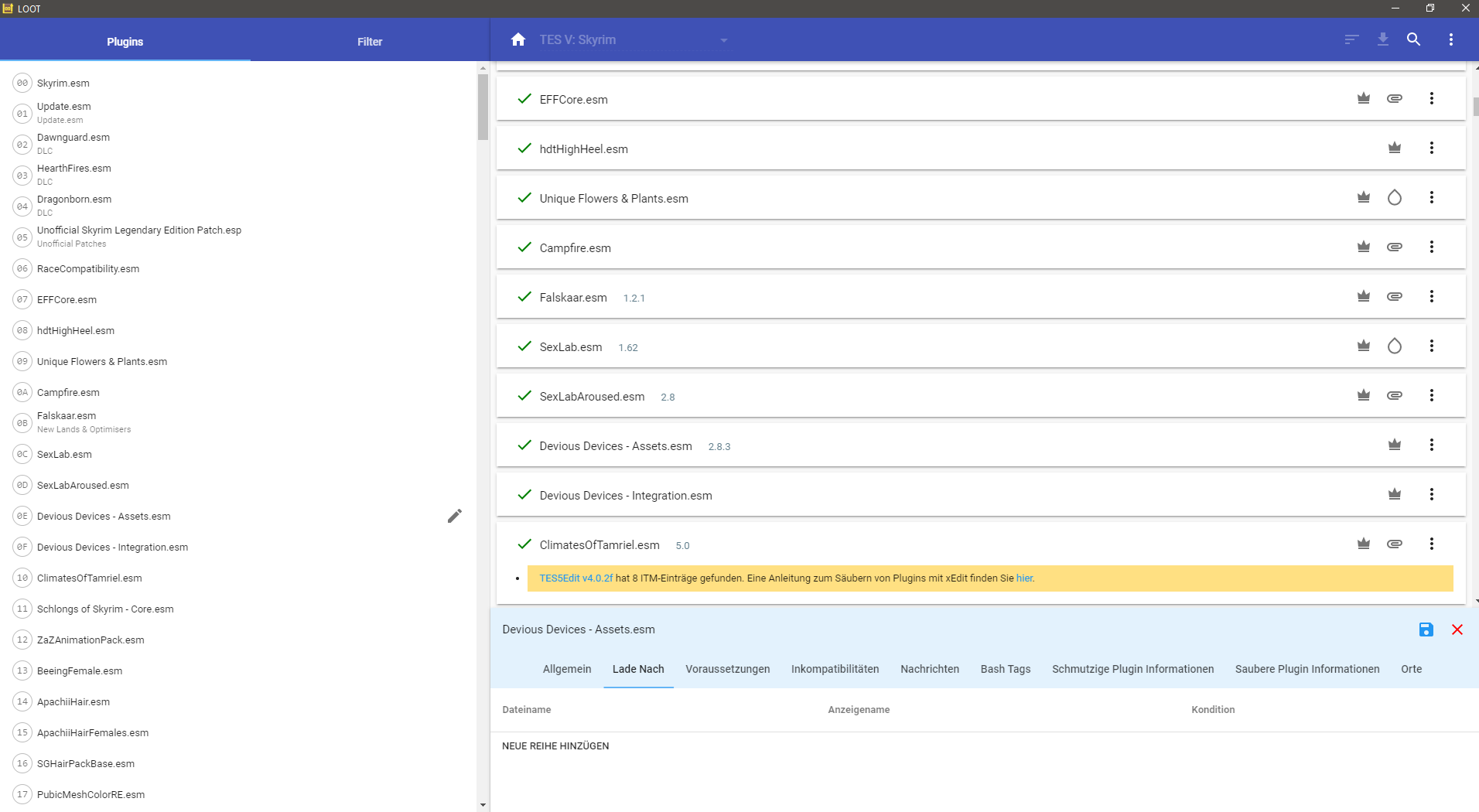Open the game selection dropdown TES V: Skyrim
The image size is (1479, 812).
coord(634,40)
